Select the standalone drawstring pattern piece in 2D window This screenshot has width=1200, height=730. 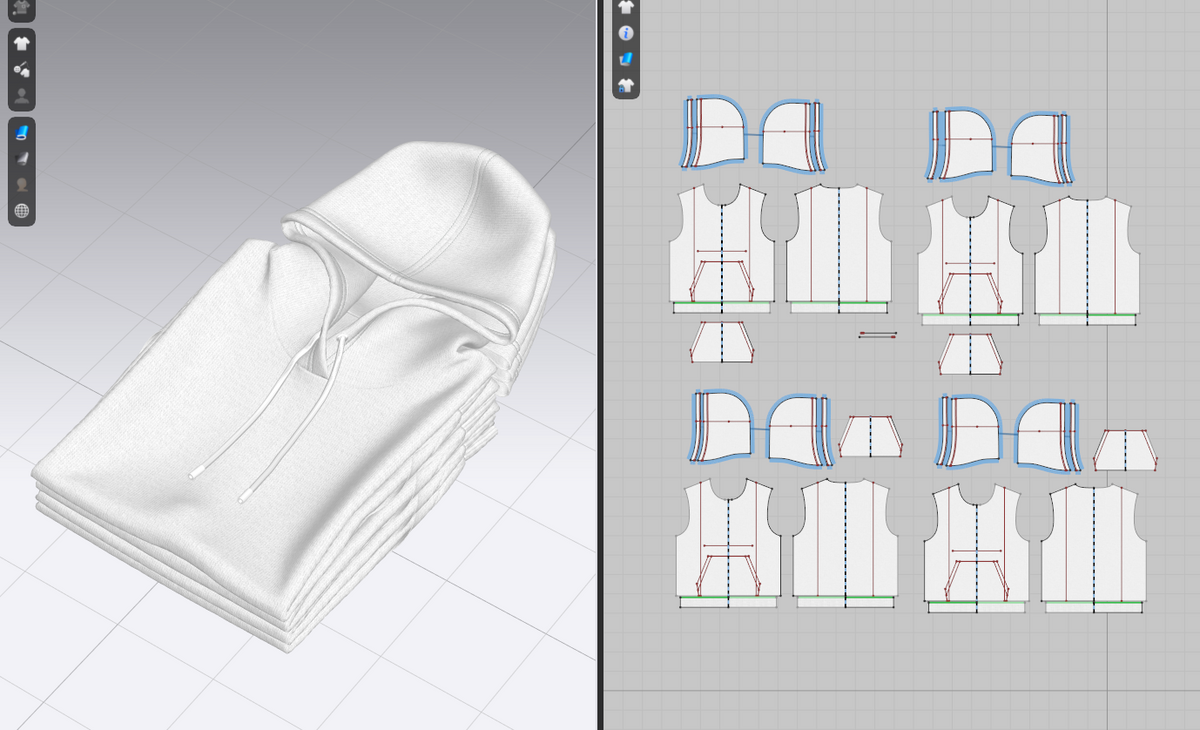click(878, 335)
